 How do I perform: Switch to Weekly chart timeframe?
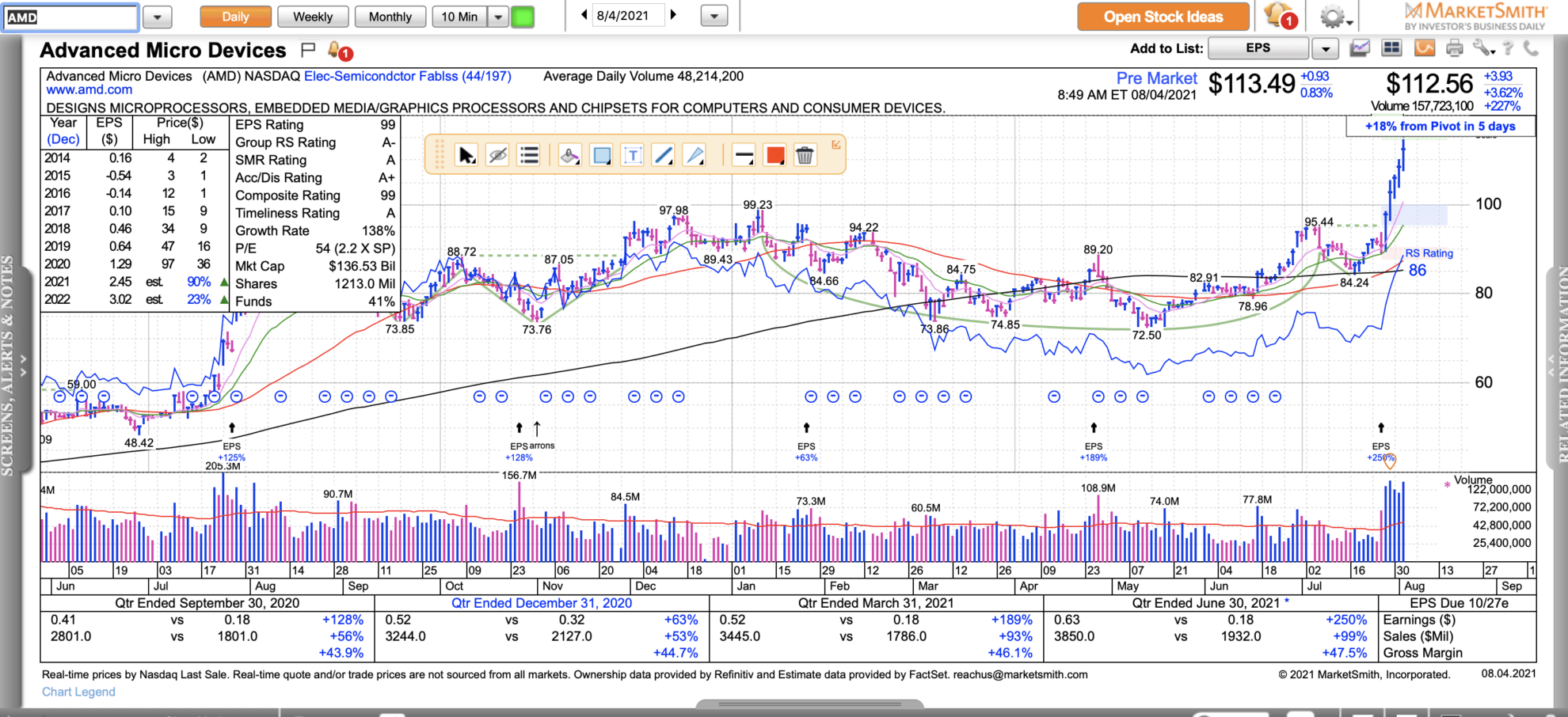pos(313,17)
